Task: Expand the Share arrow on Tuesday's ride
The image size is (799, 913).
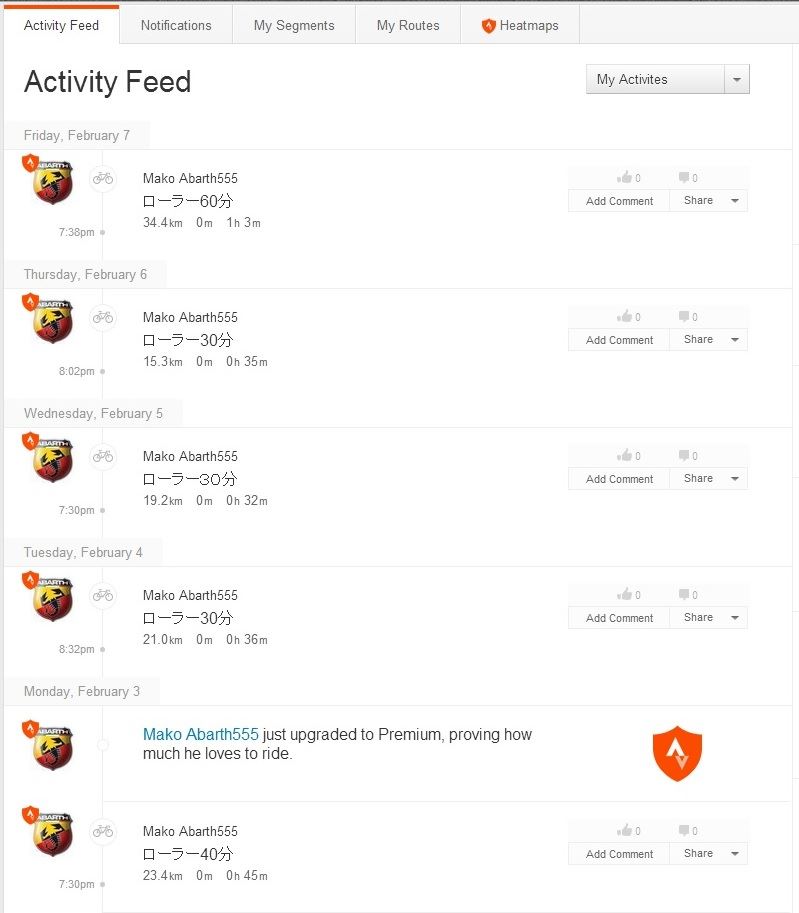Action: 735,617
